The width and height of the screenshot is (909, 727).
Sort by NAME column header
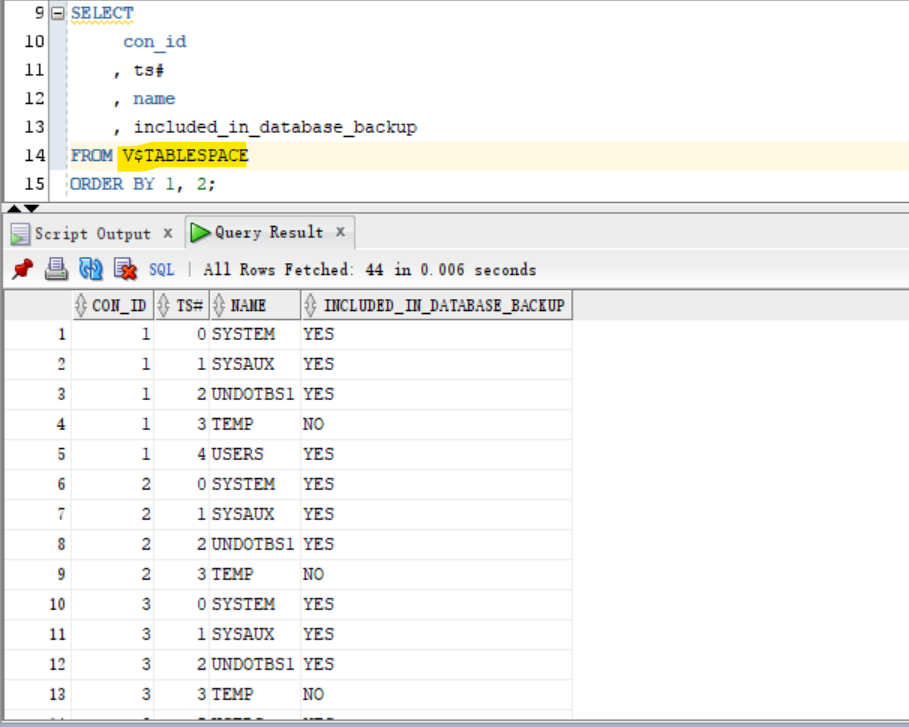pos(256,306)
